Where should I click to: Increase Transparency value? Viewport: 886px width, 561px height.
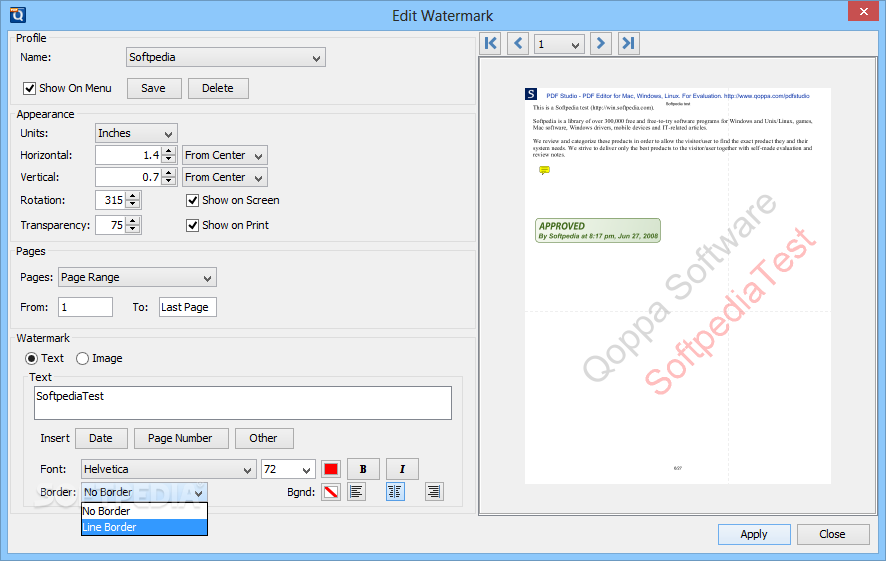click(133, 221)
